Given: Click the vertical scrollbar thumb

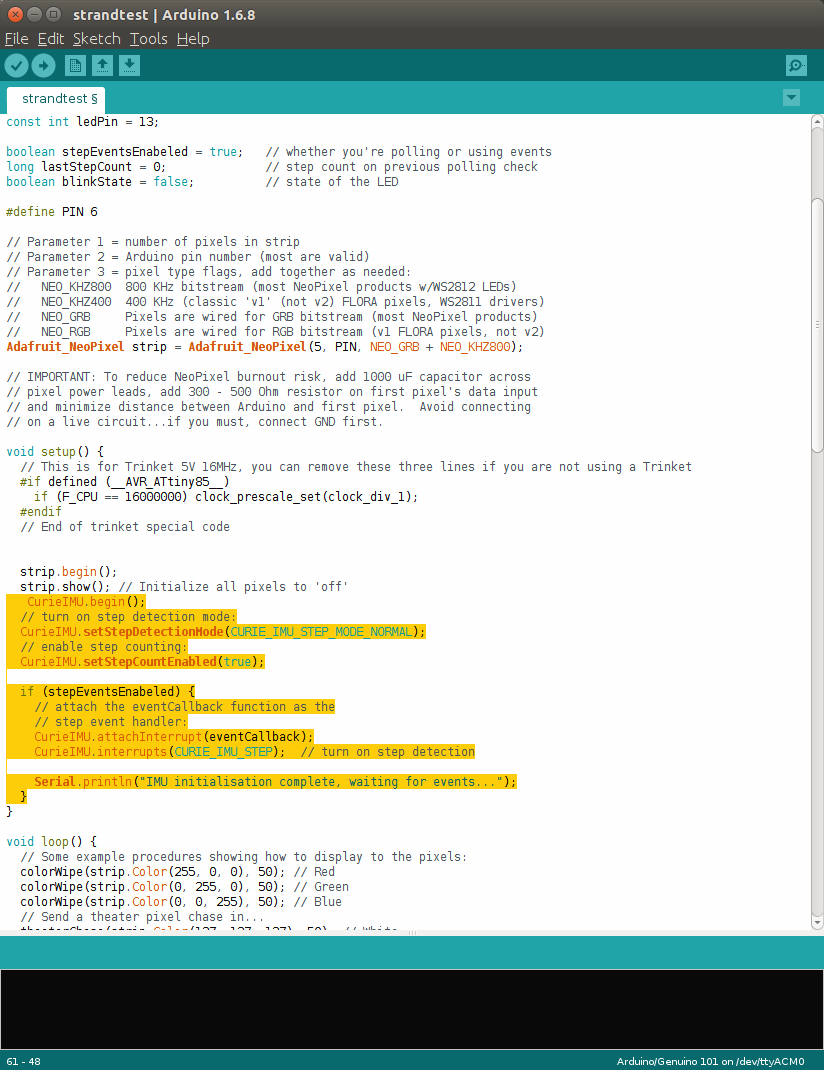Looking at the screenshot, I should coord(817,325).
